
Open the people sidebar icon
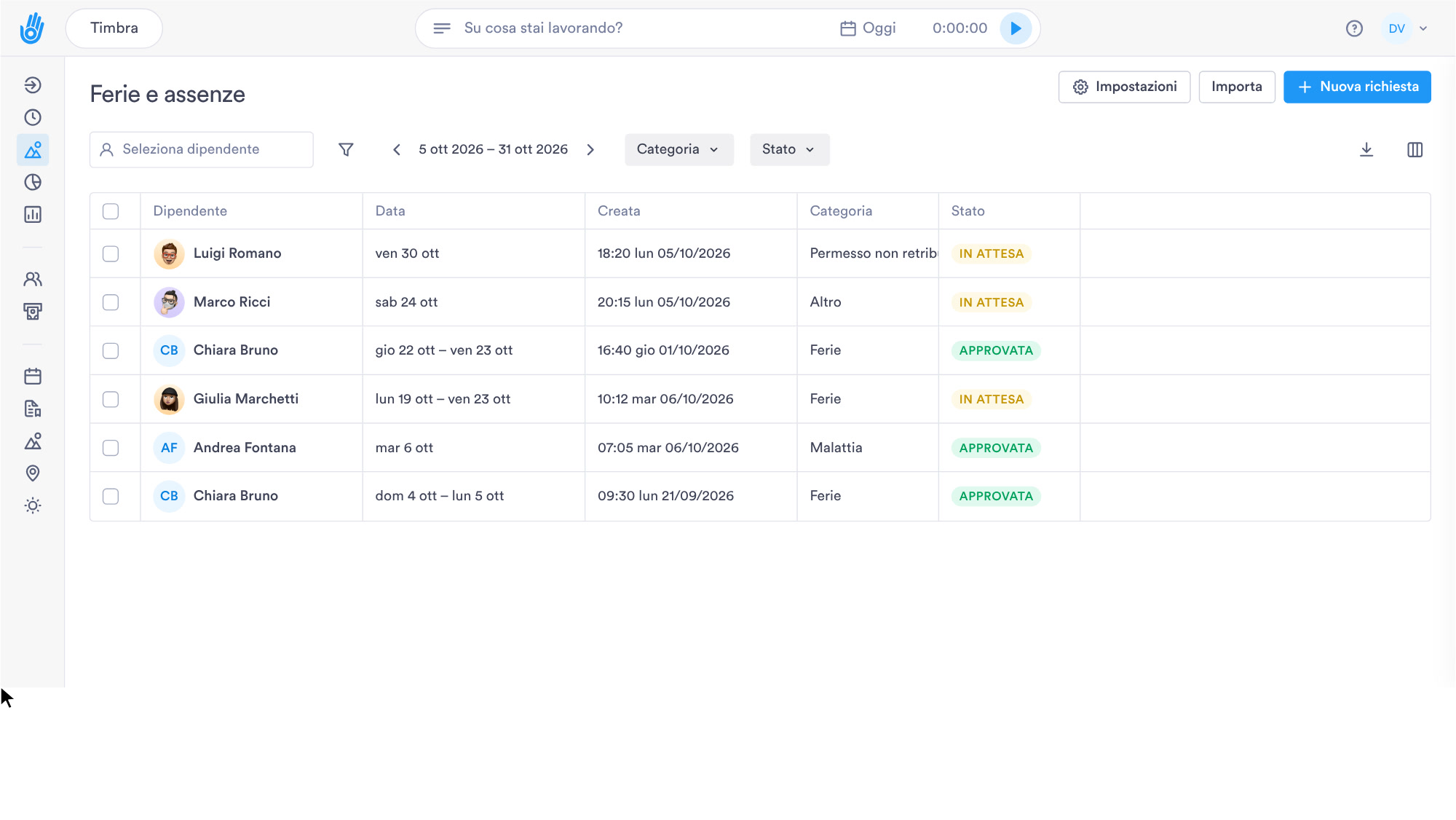tap(33, 279)
